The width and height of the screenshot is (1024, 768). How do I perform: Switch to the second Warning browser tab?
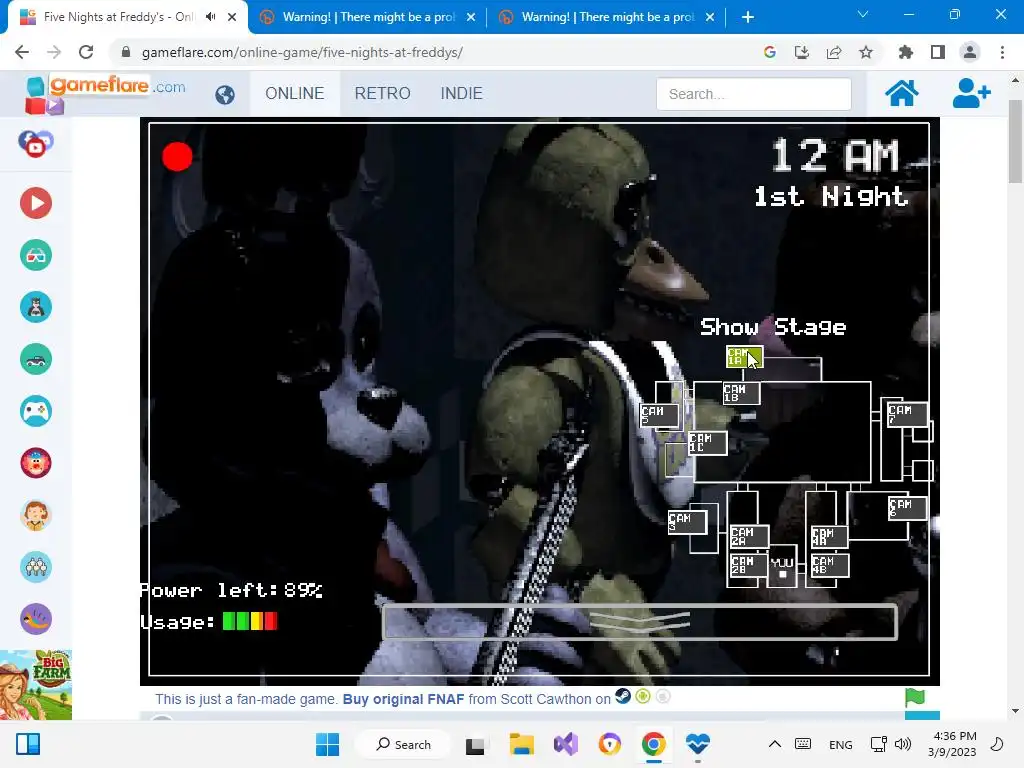point(368,18)
